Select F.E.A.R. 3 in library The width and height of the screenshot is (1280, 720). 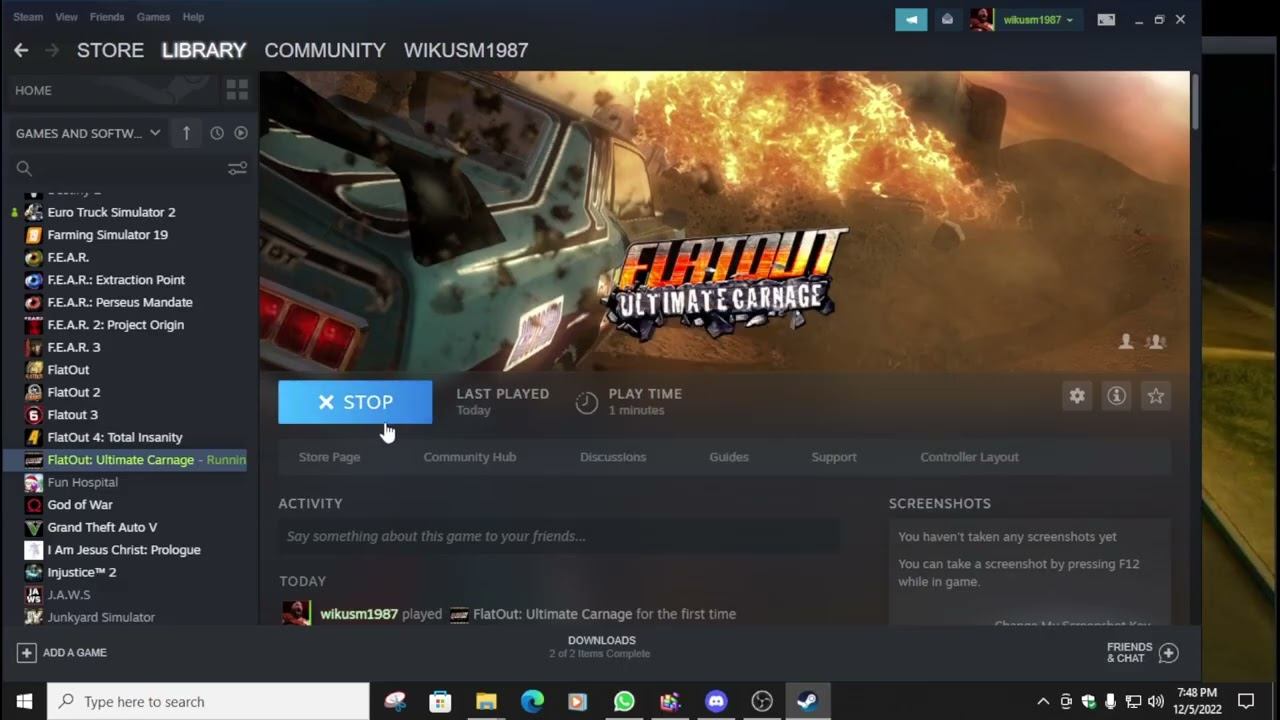74,347
